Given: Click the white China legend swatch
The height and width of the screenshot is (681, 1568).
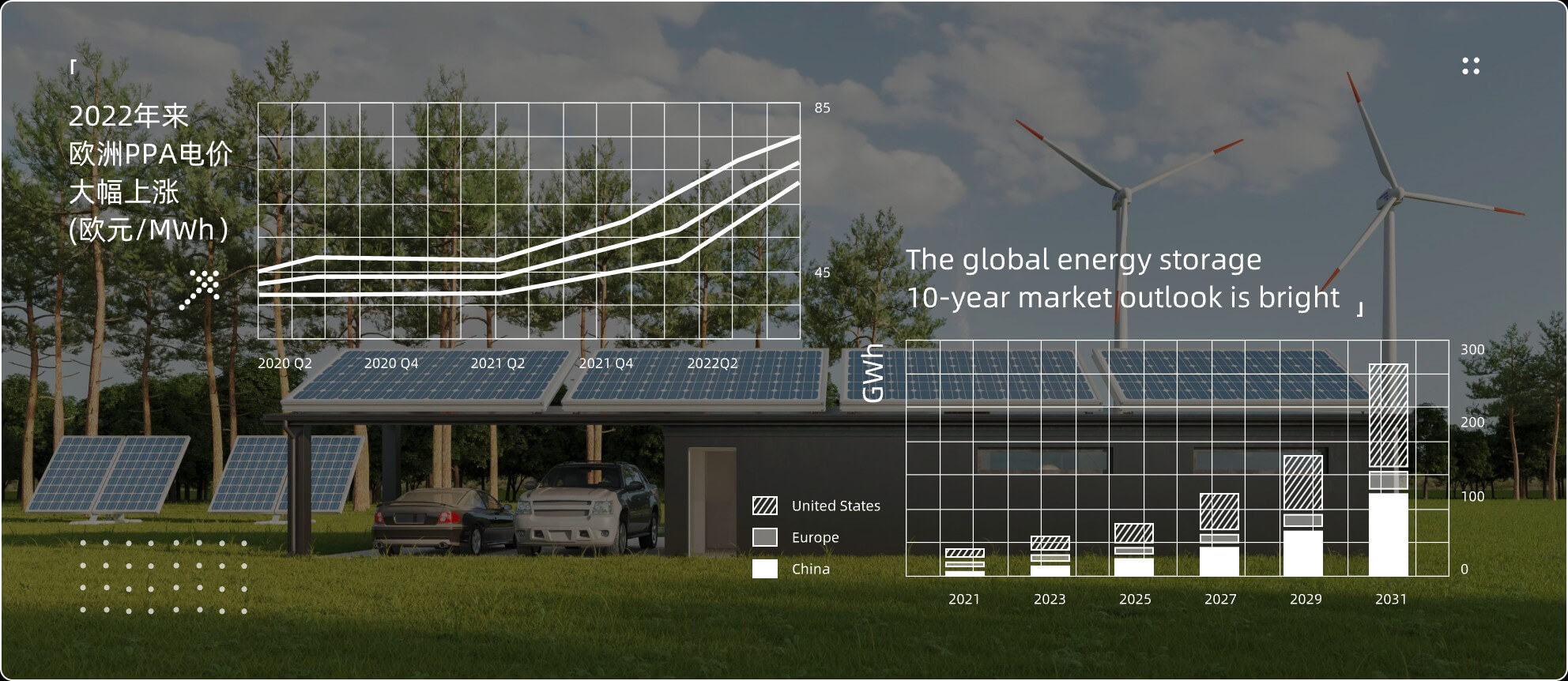Looking at the screenshot, I should [765, 569].
